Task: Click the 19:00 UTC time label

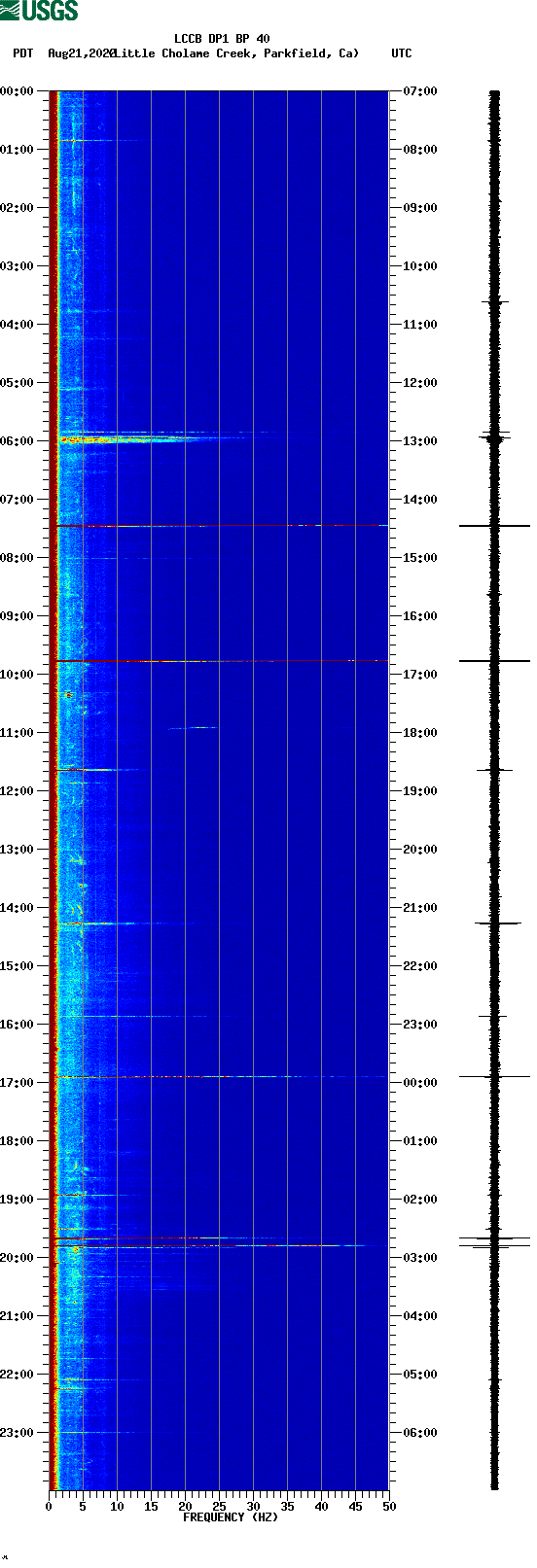Action: (420, 791)
